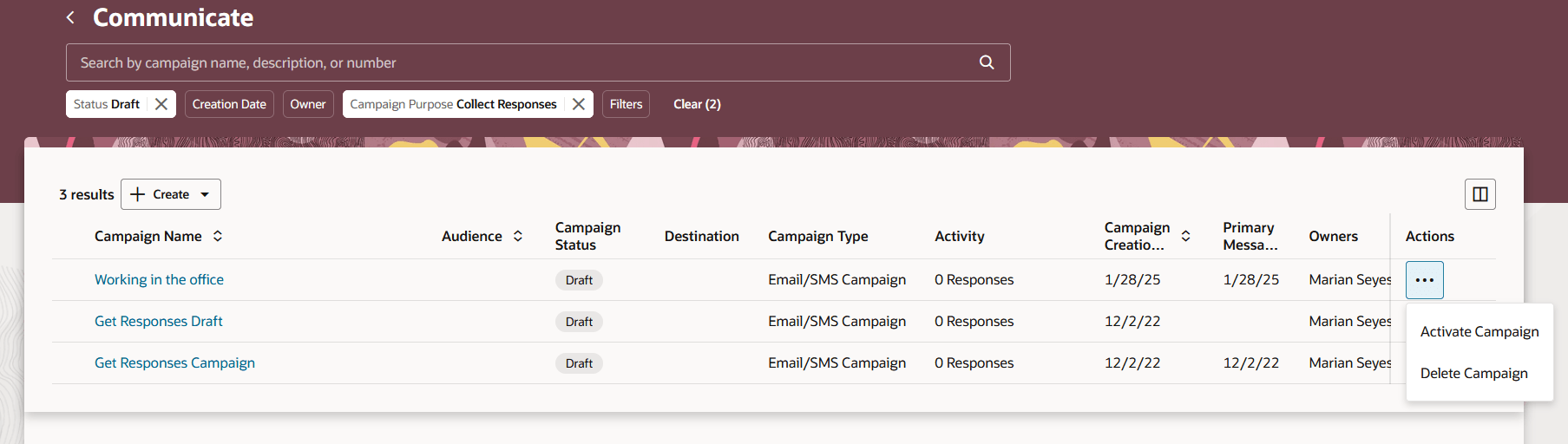Focus the campaign search field
This screenshot has width=1568, height=444.
pos(521,62)
